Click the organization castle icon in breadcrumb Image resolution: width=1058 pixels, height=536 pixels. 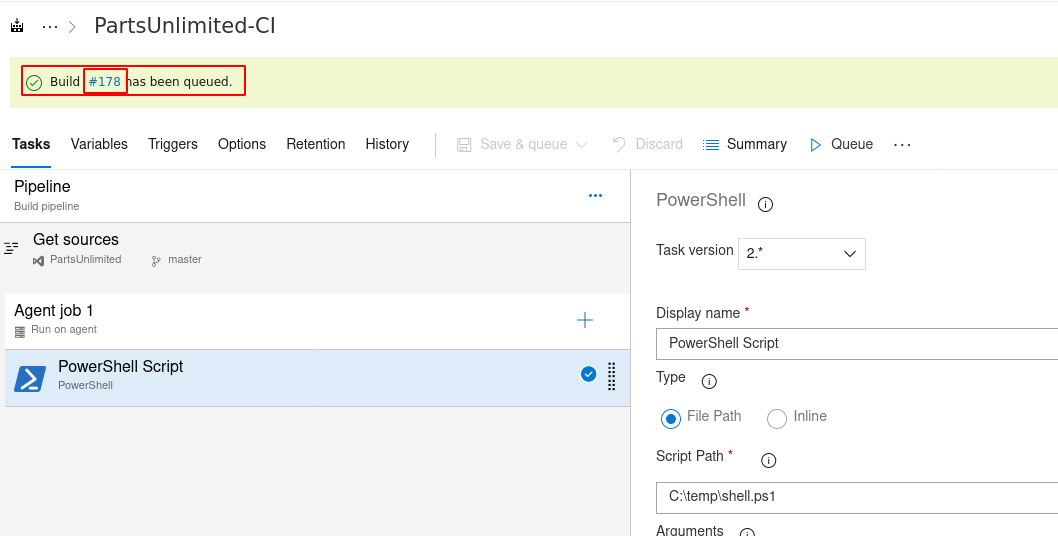[17, 27]
